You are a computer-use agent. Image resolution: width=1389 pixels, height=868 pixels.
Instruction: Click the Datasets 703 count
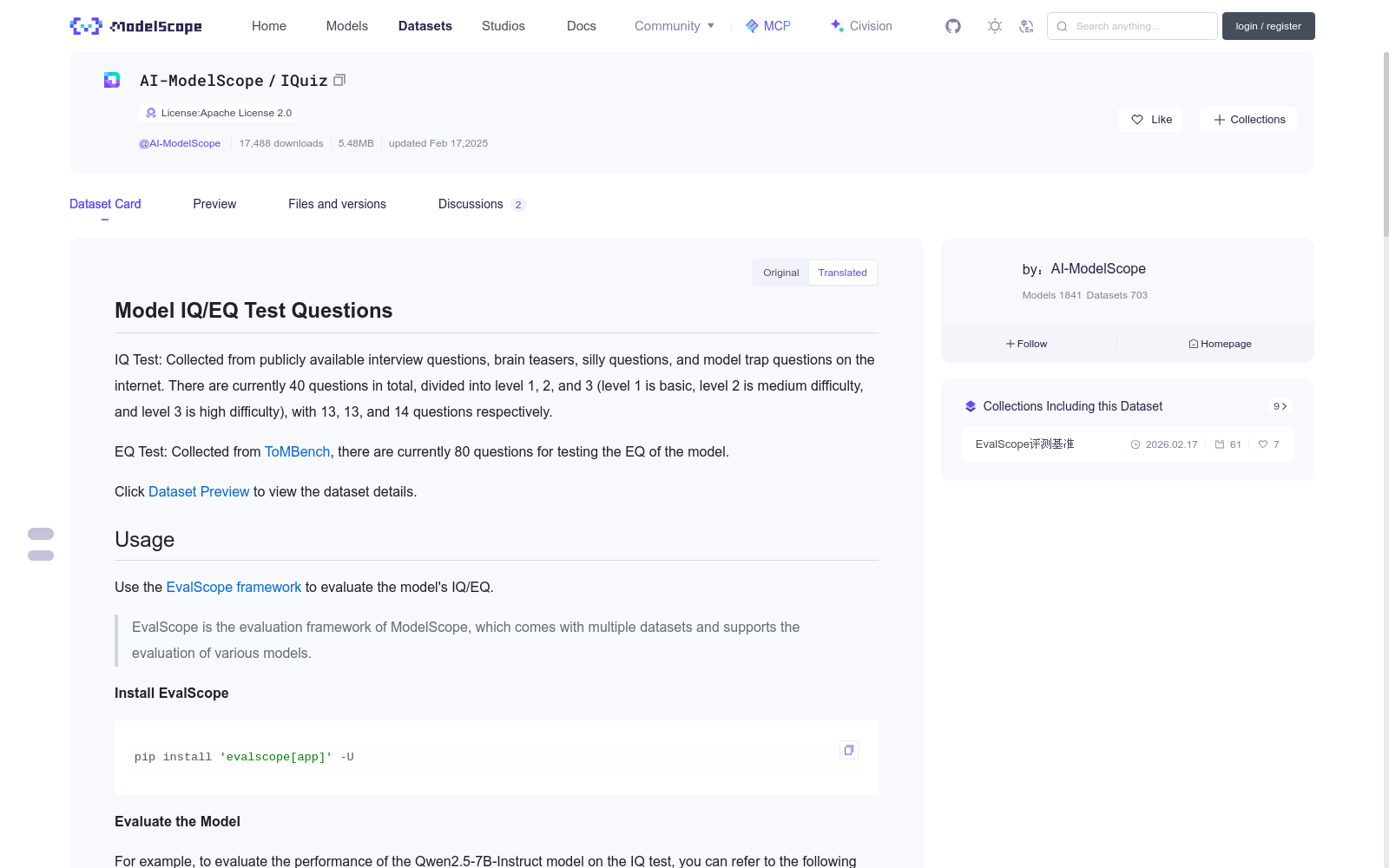1117,295
